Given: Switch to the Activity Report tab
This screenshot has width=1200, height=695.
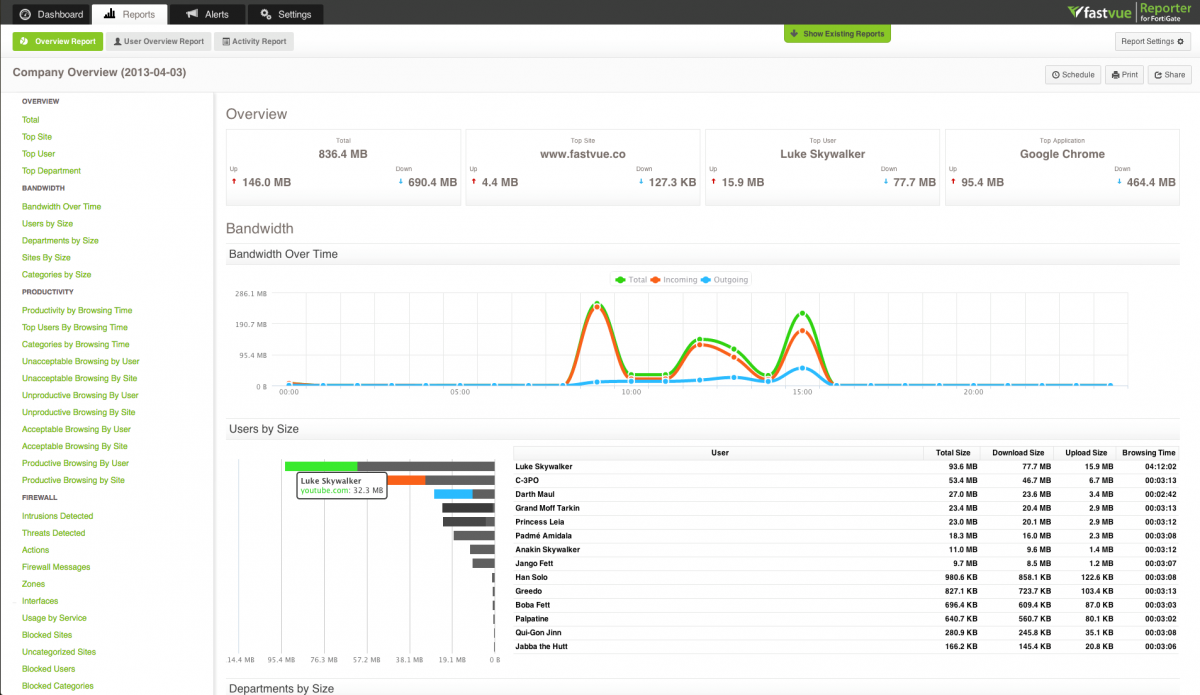Looking at the screenshot, I should [x=254, y=42].
